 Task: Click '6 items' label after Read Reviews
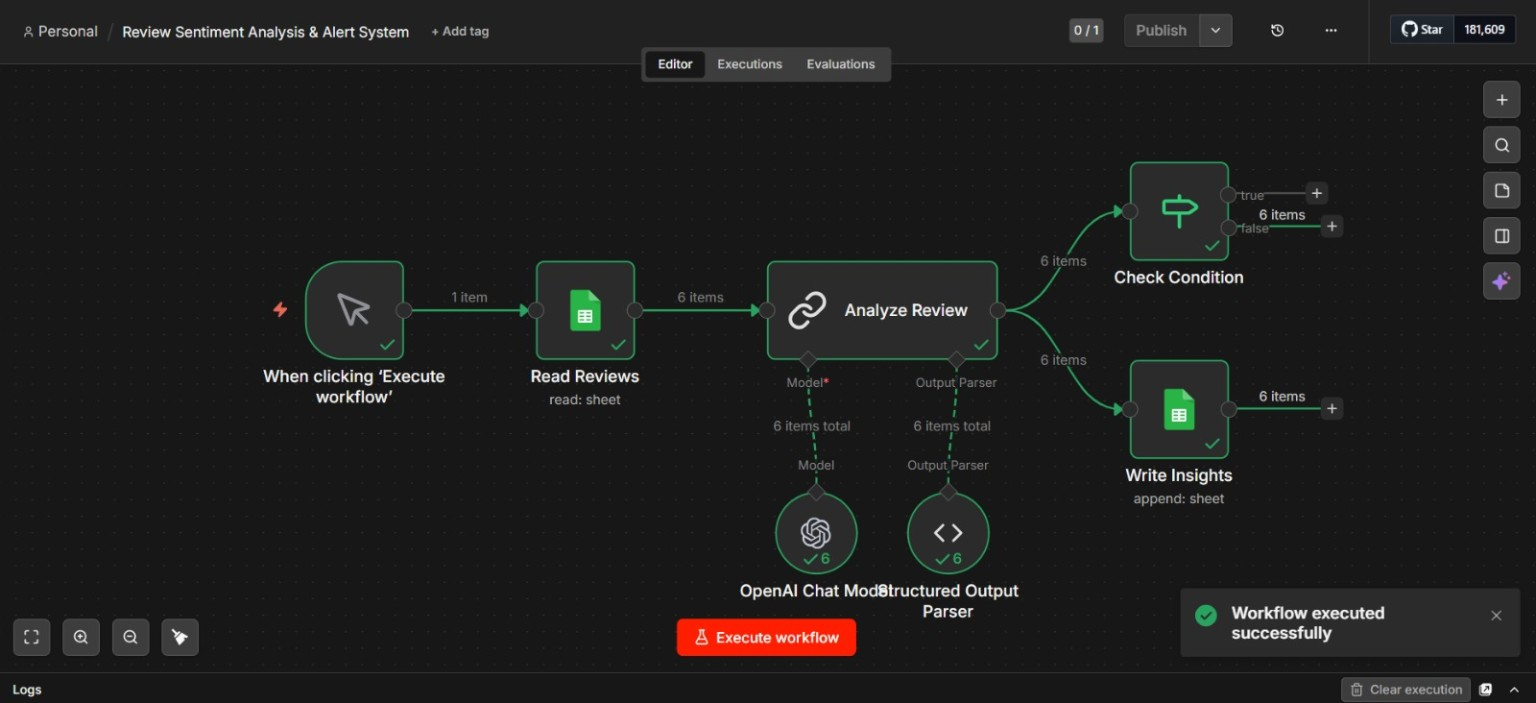point(700,297)
